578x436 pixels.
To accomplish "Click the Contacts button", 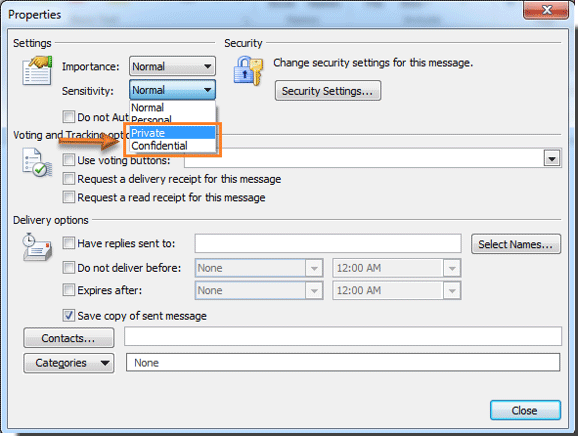I will click(x=69, y=338).
